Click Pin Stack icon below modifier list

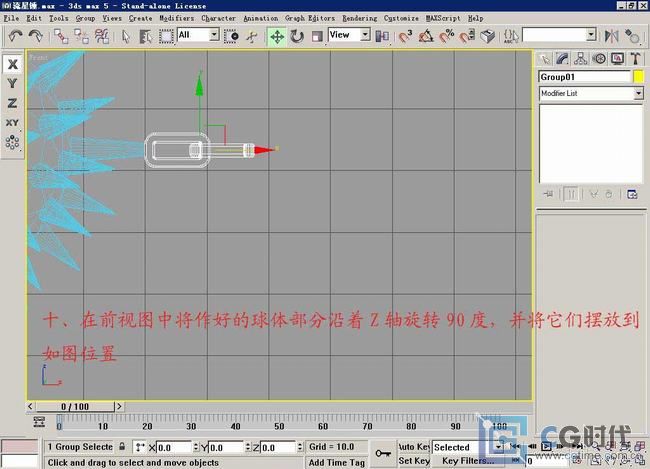point(549,194)
